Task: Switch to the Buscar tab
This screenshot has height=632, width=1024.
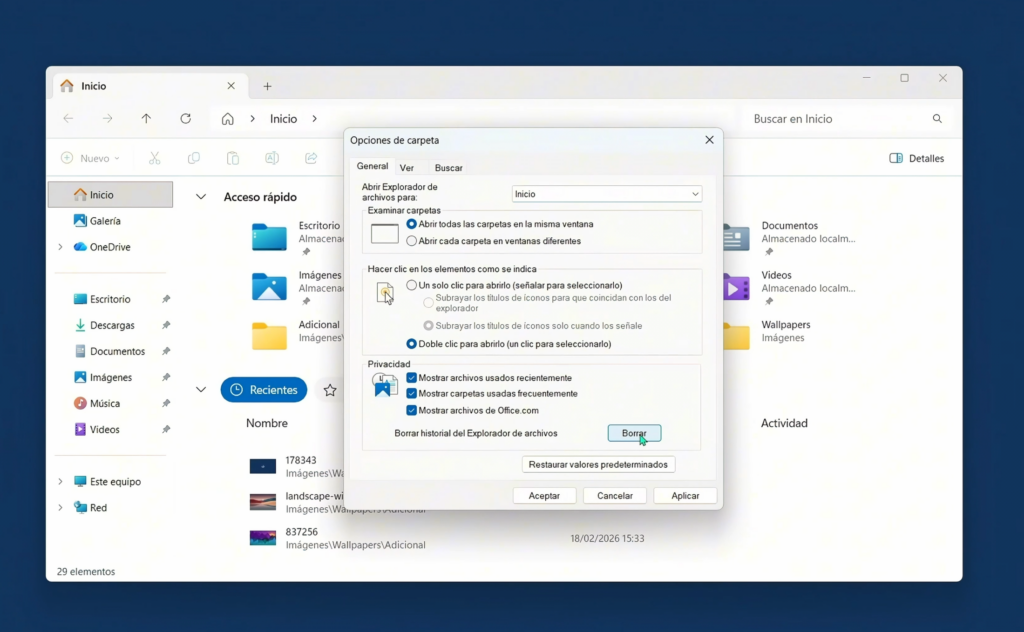Action: (448, 168)
